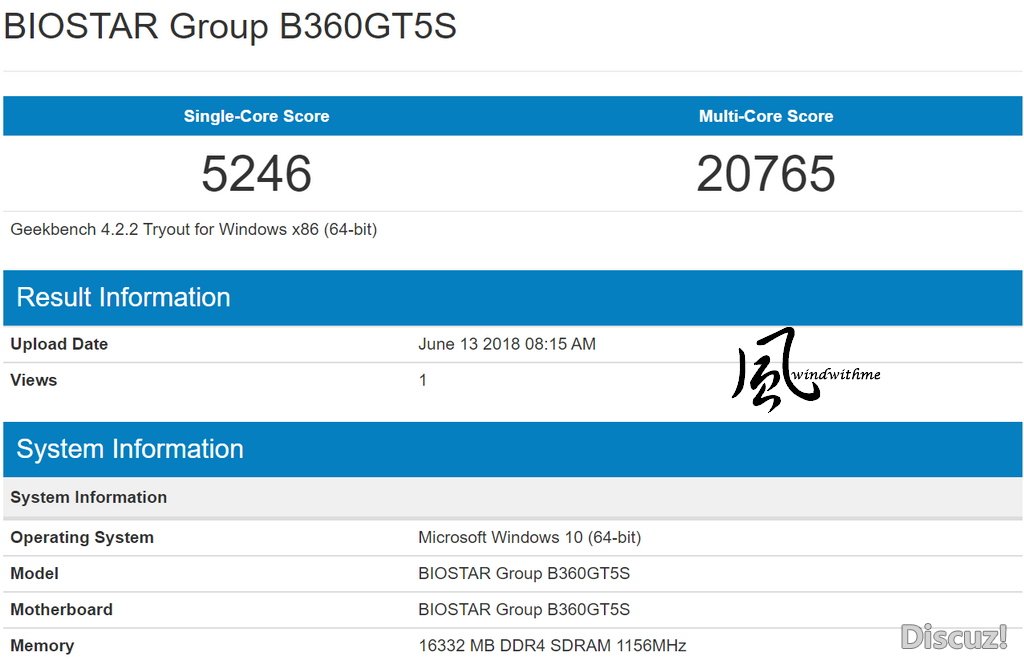Click the page title BIOSTAR Group B360GT5S

click(230, 27)
